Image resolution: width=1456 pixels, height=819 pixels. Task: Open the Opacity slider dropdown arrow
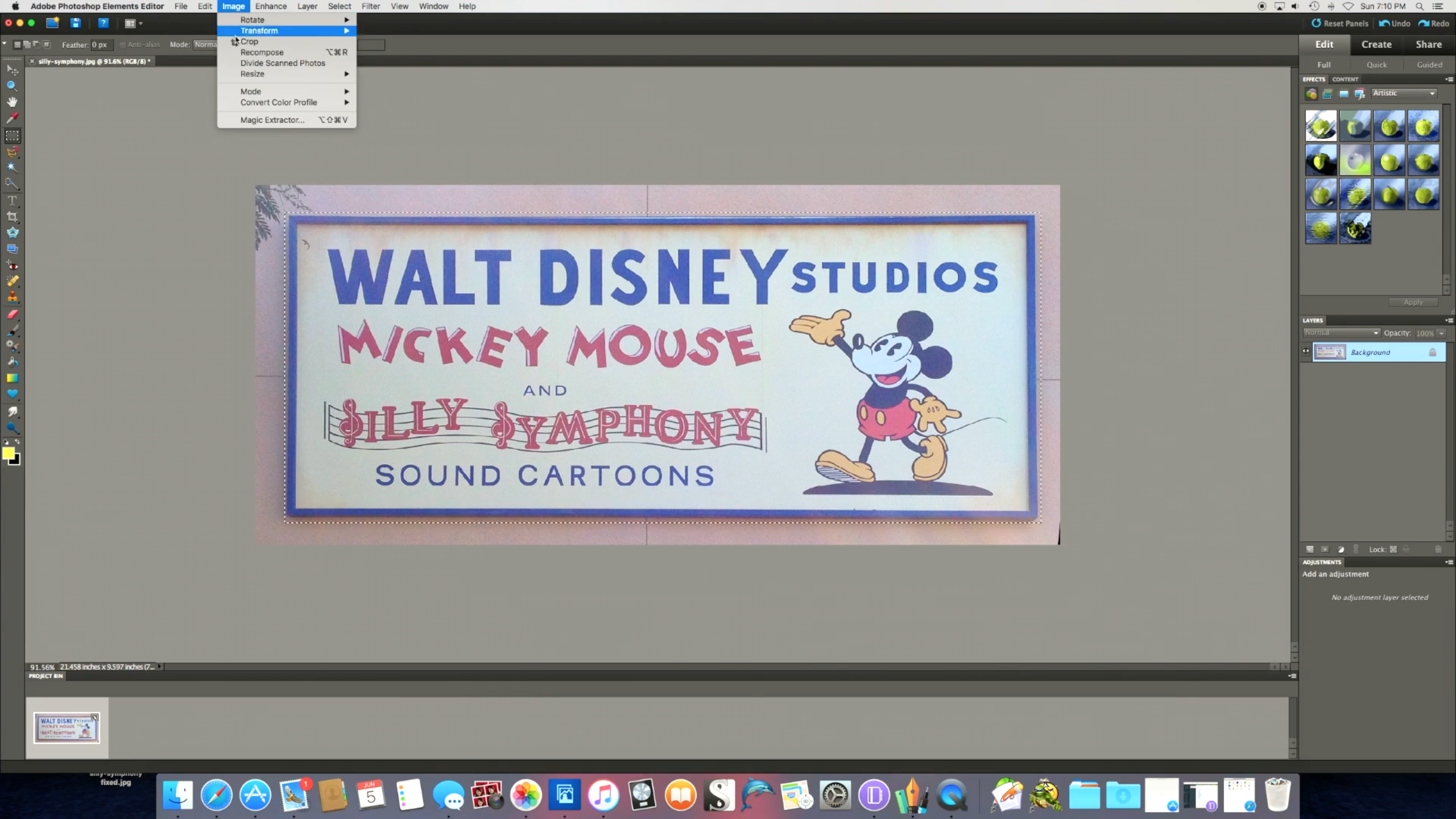pos(1441,333)
